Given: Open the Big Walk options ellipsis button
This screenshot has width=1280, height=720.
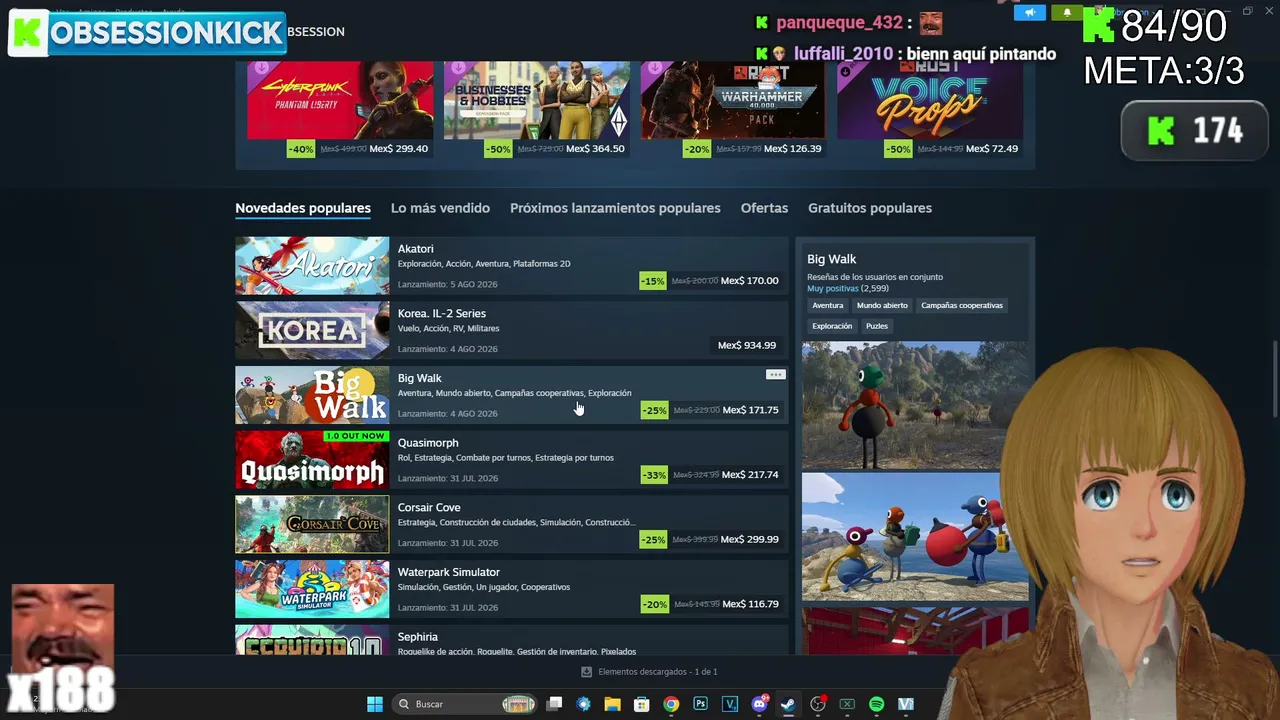Looking at the screenshot, I should point(775,375).
